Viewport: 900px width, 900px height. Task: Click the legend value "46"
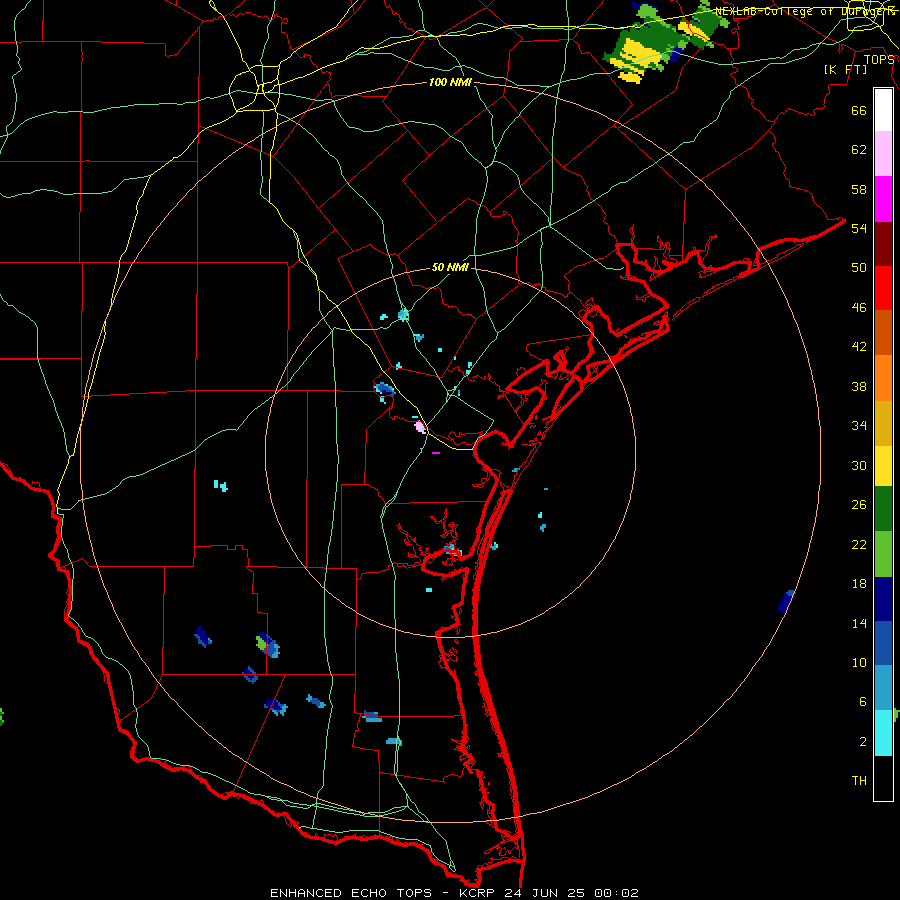click(x=859, y=308)
